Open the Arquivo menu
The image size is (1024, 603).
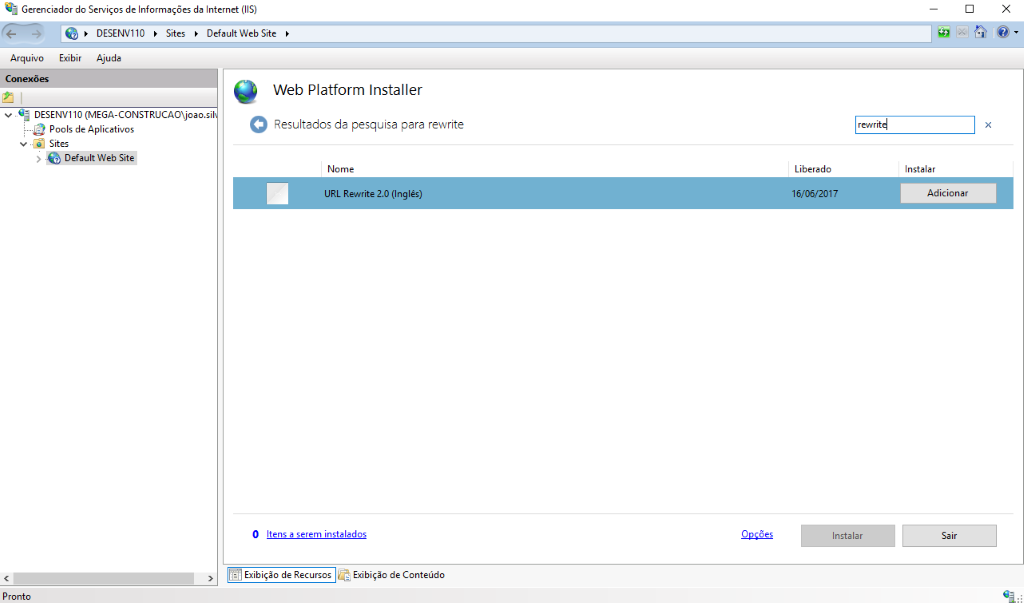[x=26, y=58]
